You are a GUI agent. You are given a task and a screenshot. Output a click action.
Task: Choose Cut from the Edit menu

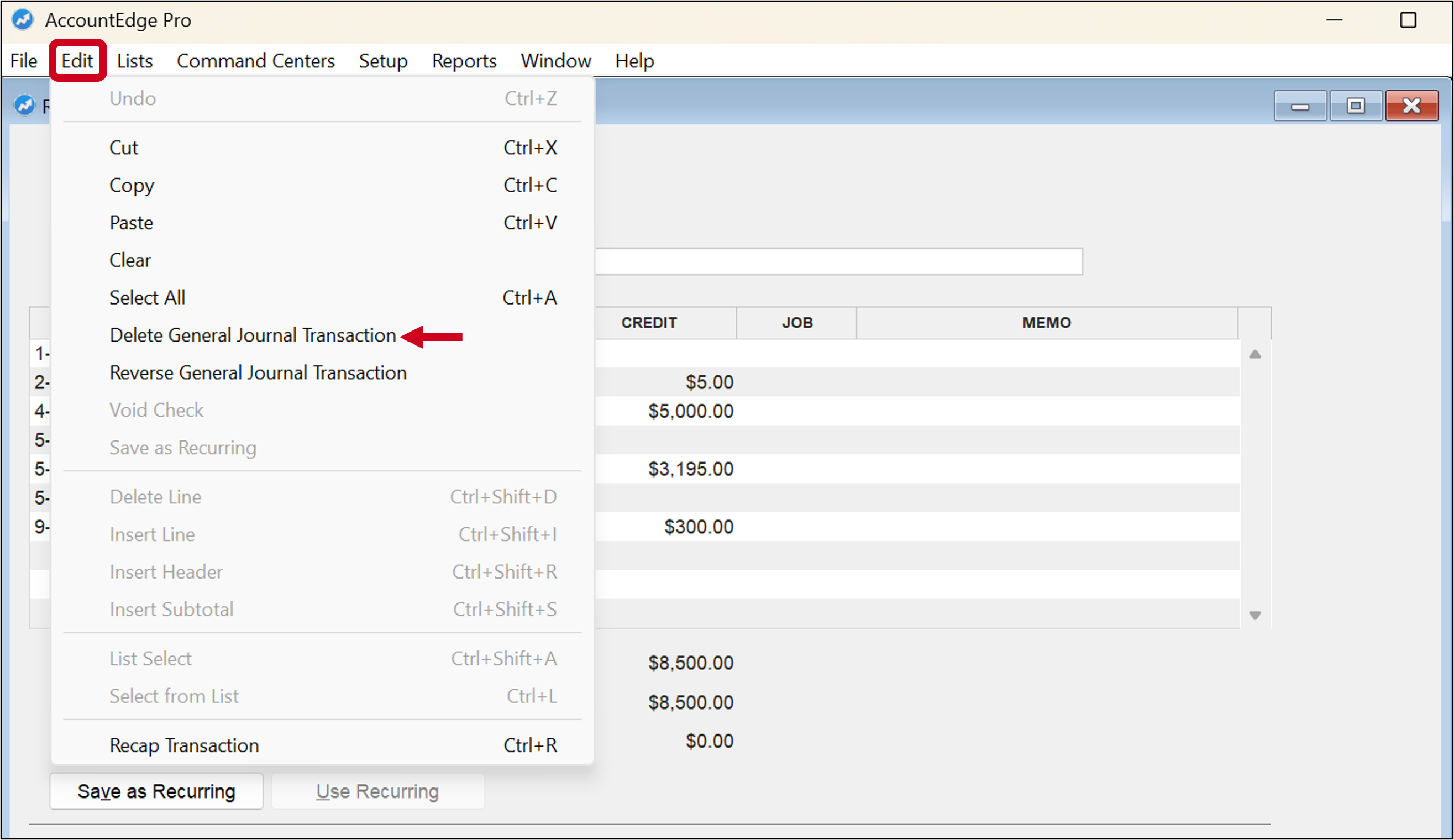click(x=322, y=148)
